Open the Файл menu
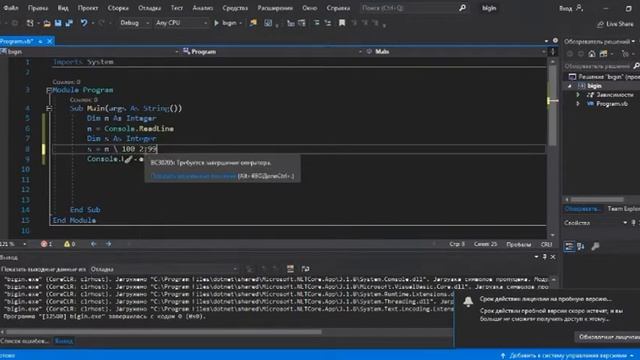The width and height of the screenshot is (640, 360). pos(11,8)
